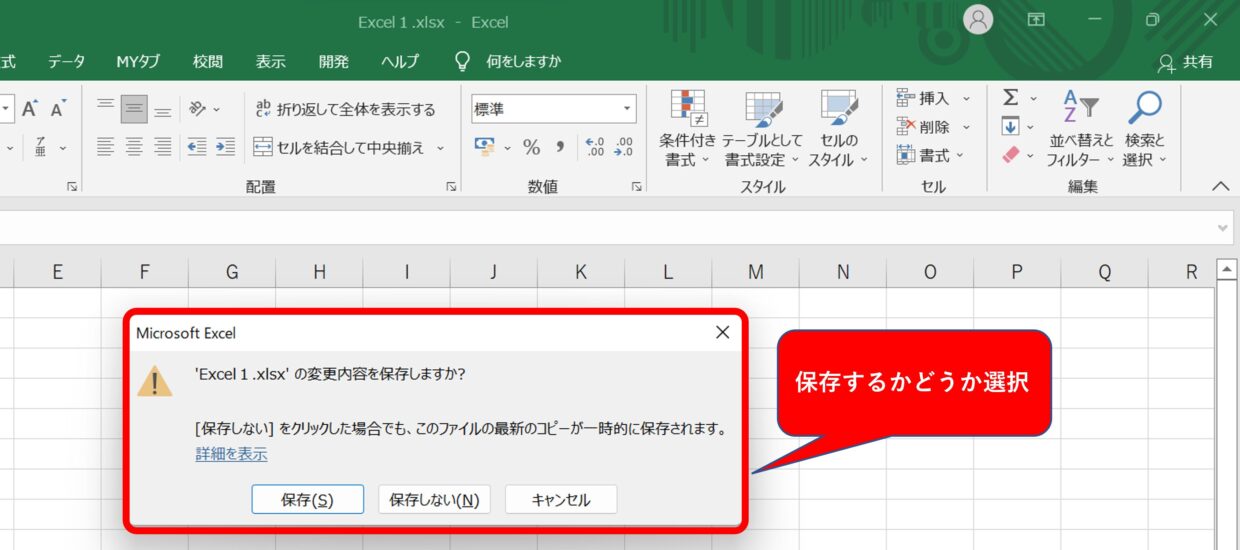Switch to the 校閲 tab
Image resolution: width=1240 pixels, height=550 pixels.
(x=208, y=61)
